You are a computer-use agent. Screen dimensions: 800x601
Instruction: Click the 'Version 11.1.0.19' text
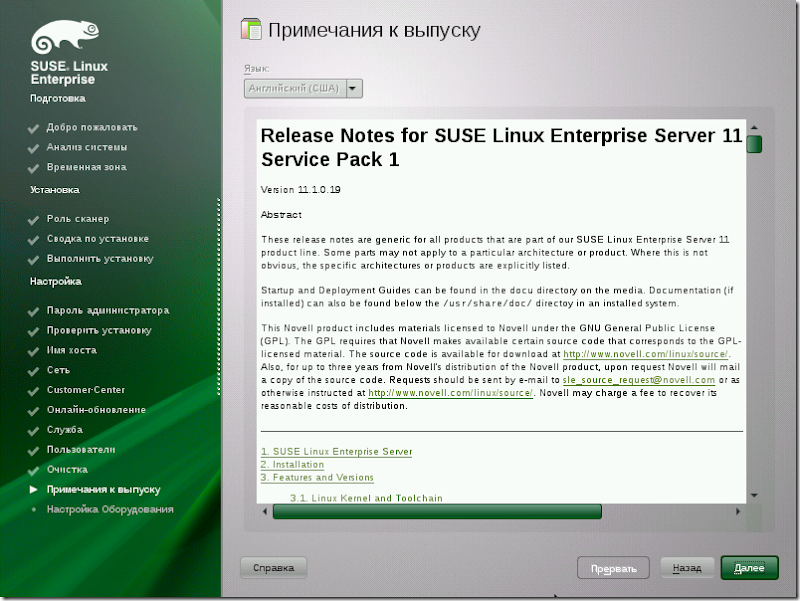point(301,190)
